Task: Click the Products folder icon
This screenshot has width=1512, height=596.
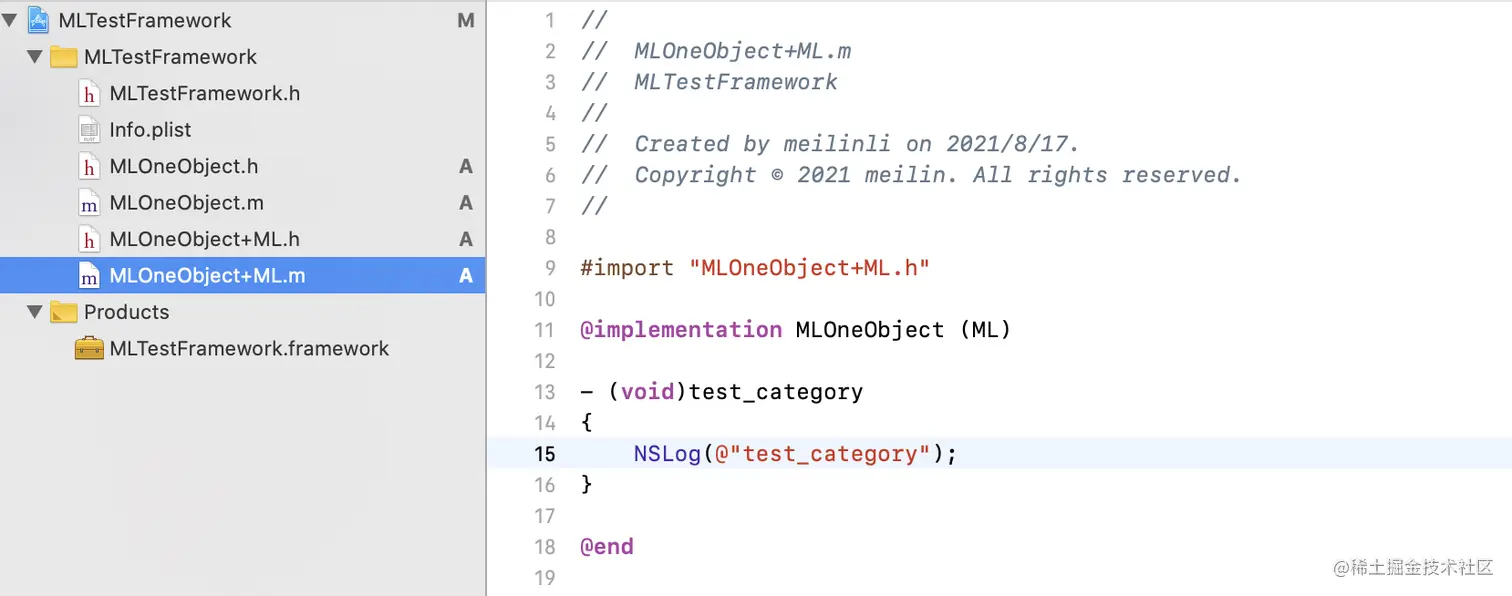Action: (64, 312)
